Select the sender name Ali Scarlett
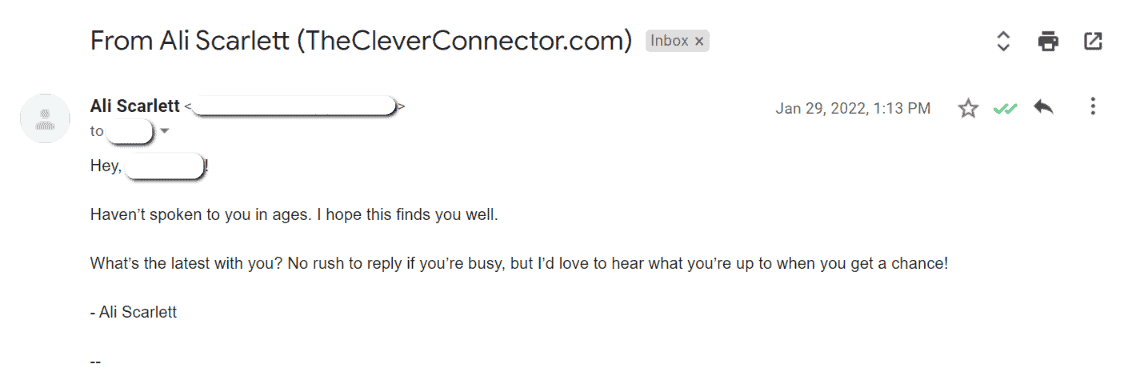The height and width of the screenshot is (380, 1125). coord(135,106)
